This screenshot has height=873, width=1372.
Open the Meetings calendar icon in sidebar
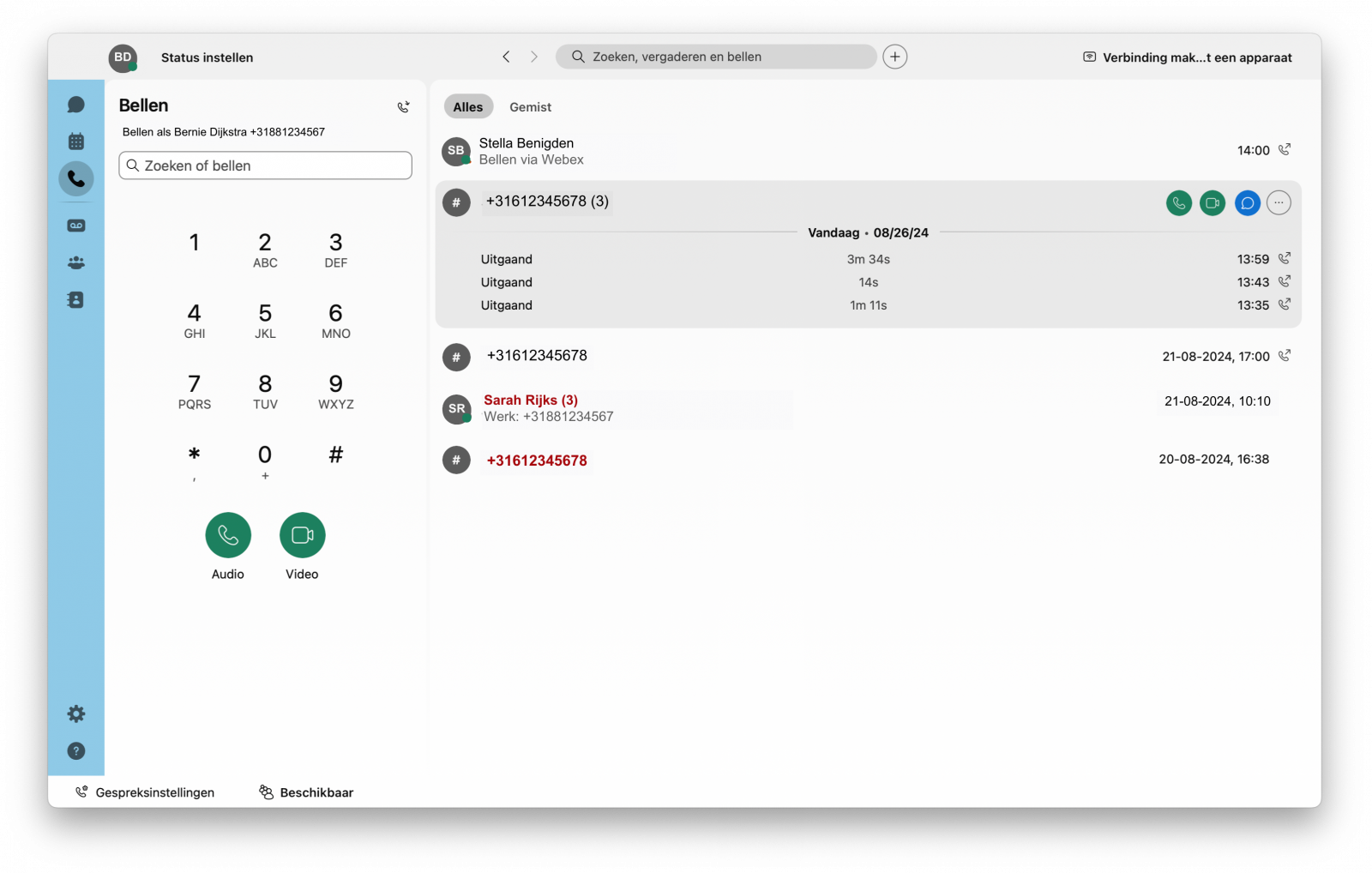[x=75, y=141]
